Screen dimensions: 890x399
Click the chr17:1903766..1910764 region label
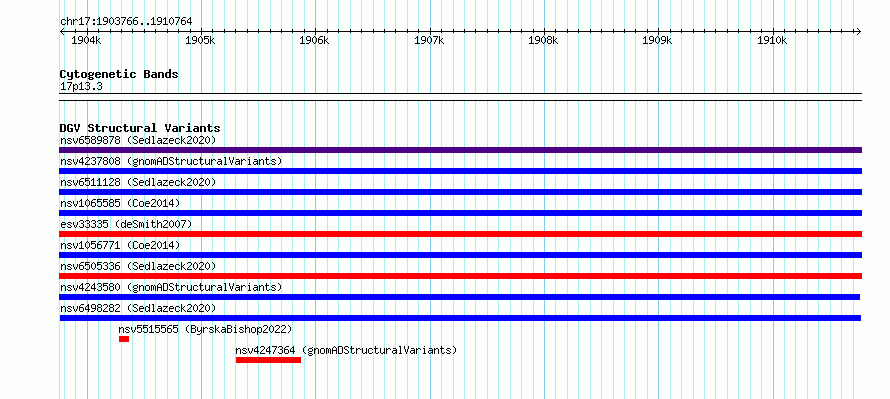tap(126, 22)
